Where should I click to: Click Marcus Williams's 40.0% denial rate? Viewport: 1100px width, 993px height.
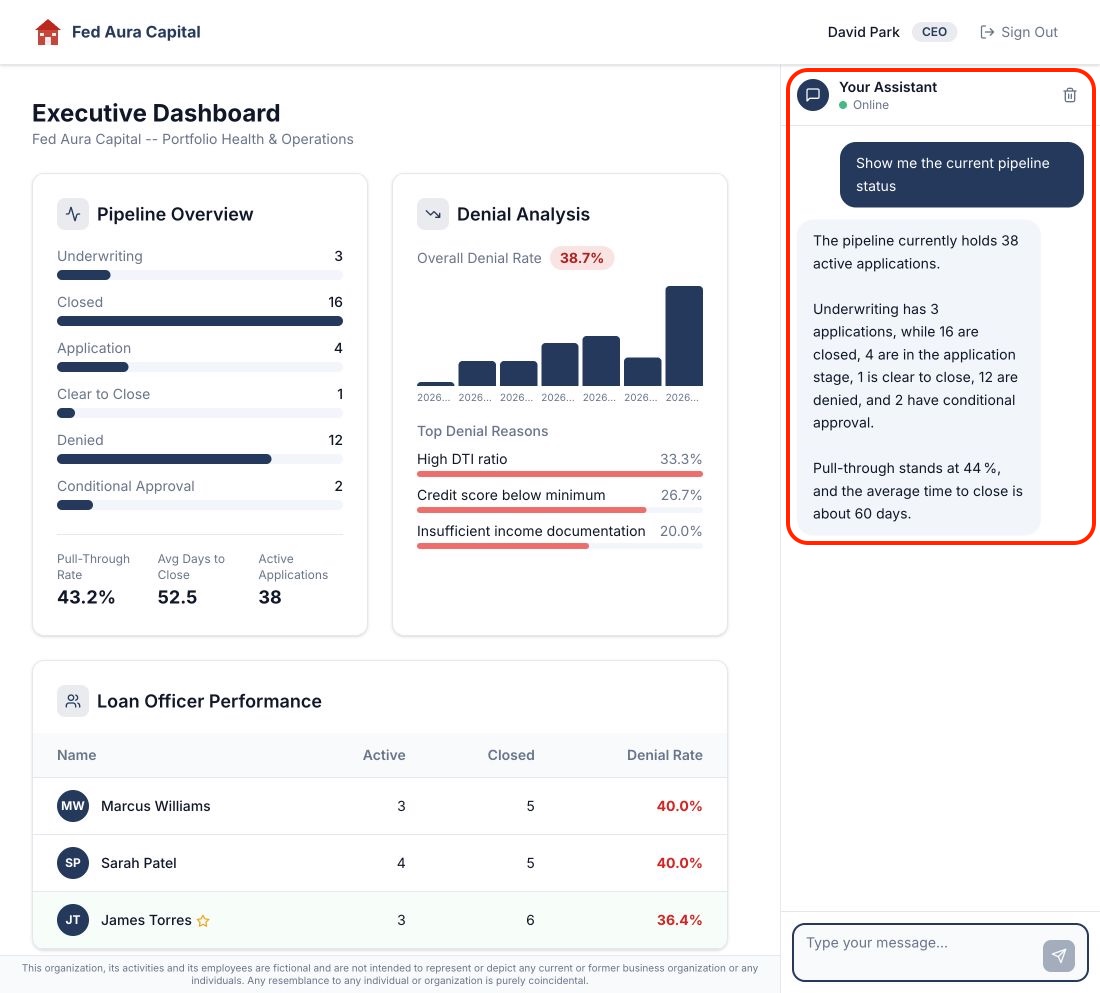[x=679, y=806]
